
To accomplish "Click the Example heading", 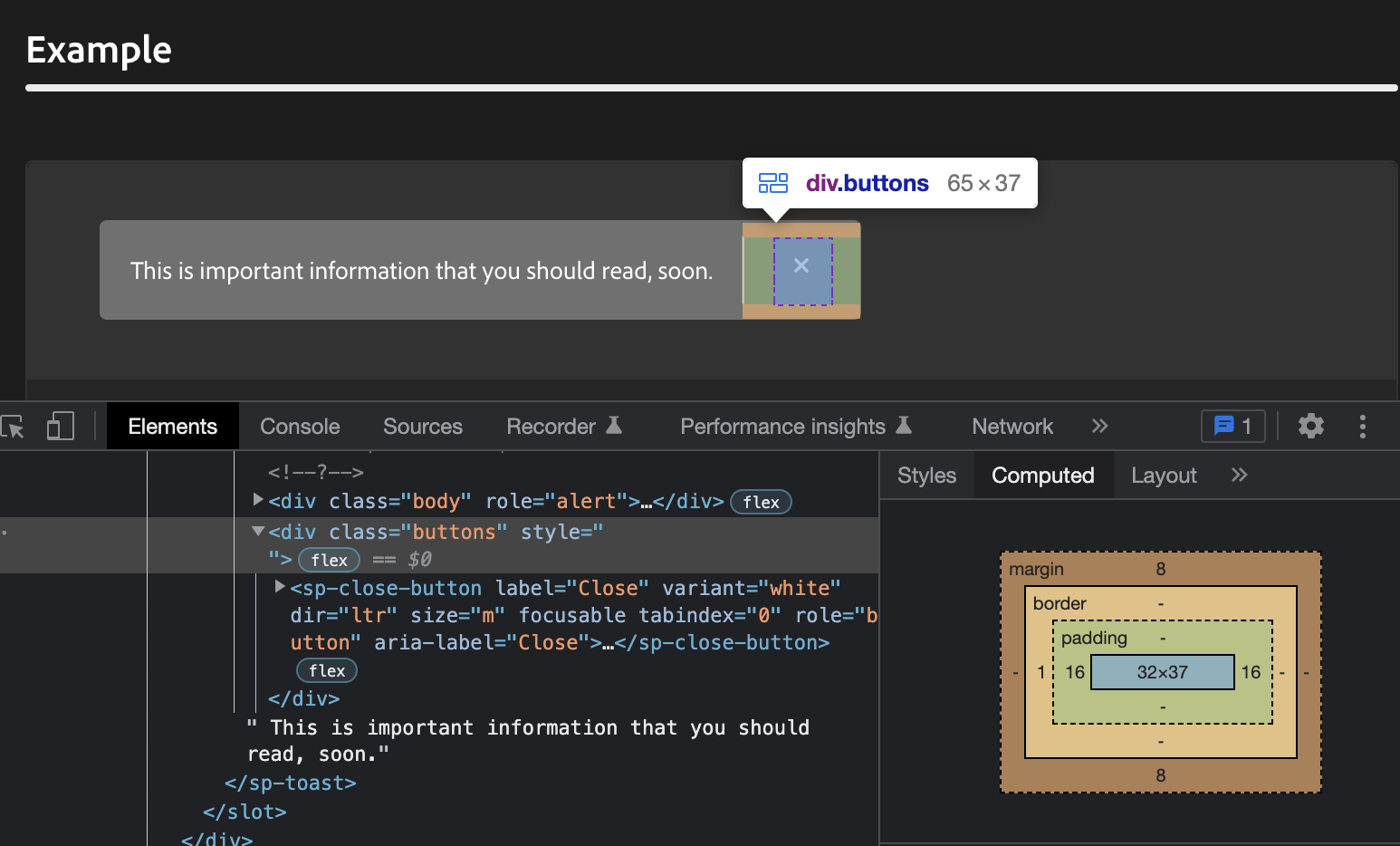I will pos(99,50).
